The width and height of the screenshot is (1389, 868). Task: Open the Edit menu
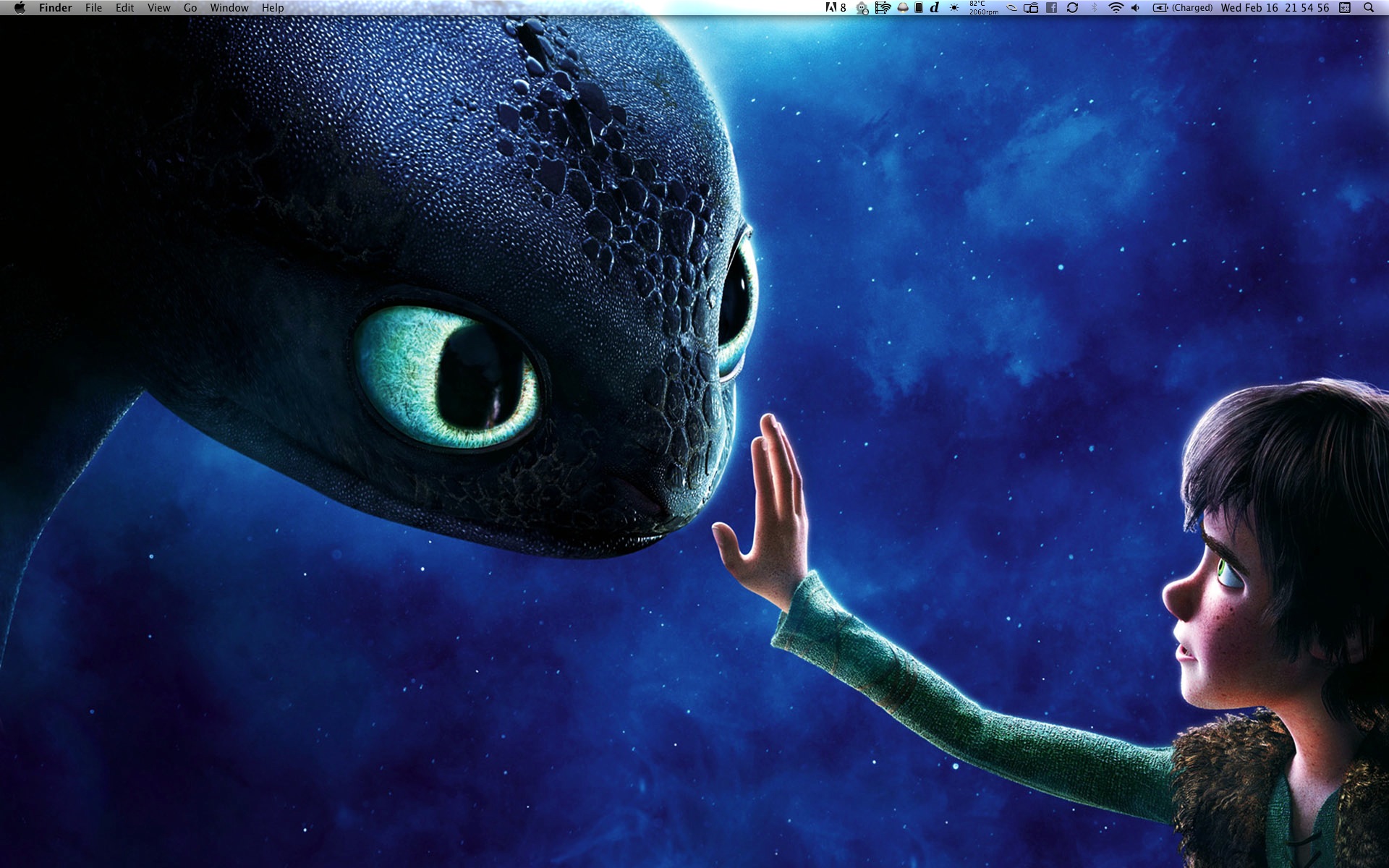124,8
